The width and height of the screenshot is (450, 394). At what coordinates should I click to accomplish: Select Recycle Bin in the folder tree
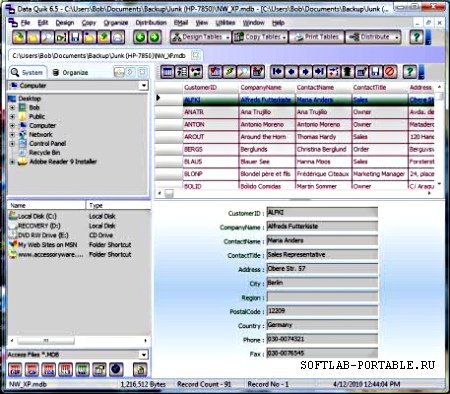44,153
